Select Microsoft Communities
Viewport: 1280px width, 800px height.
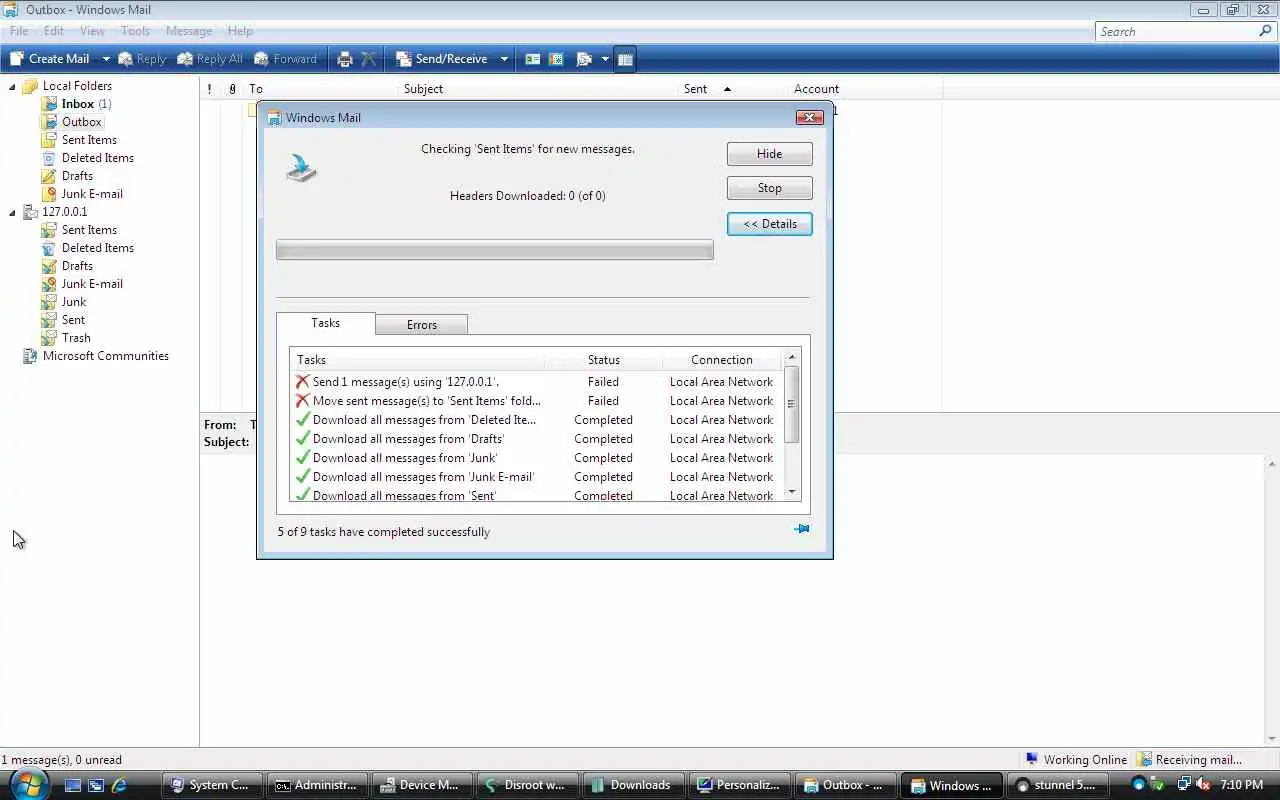(x=96, y=356)
